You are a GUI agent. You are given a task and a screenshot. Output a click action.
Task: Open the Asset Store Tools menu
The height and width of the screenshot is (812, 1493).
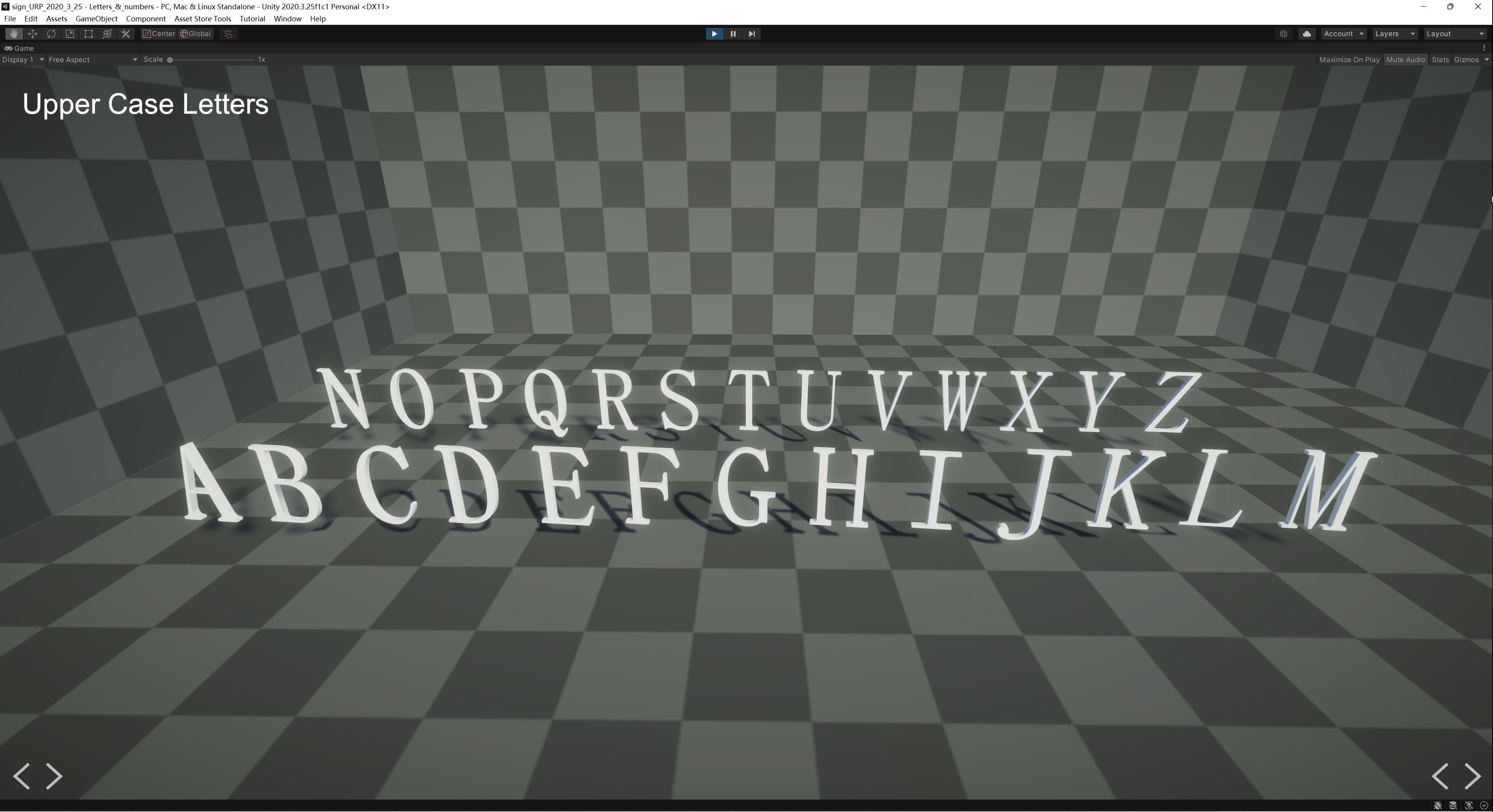tap(202, 19)
